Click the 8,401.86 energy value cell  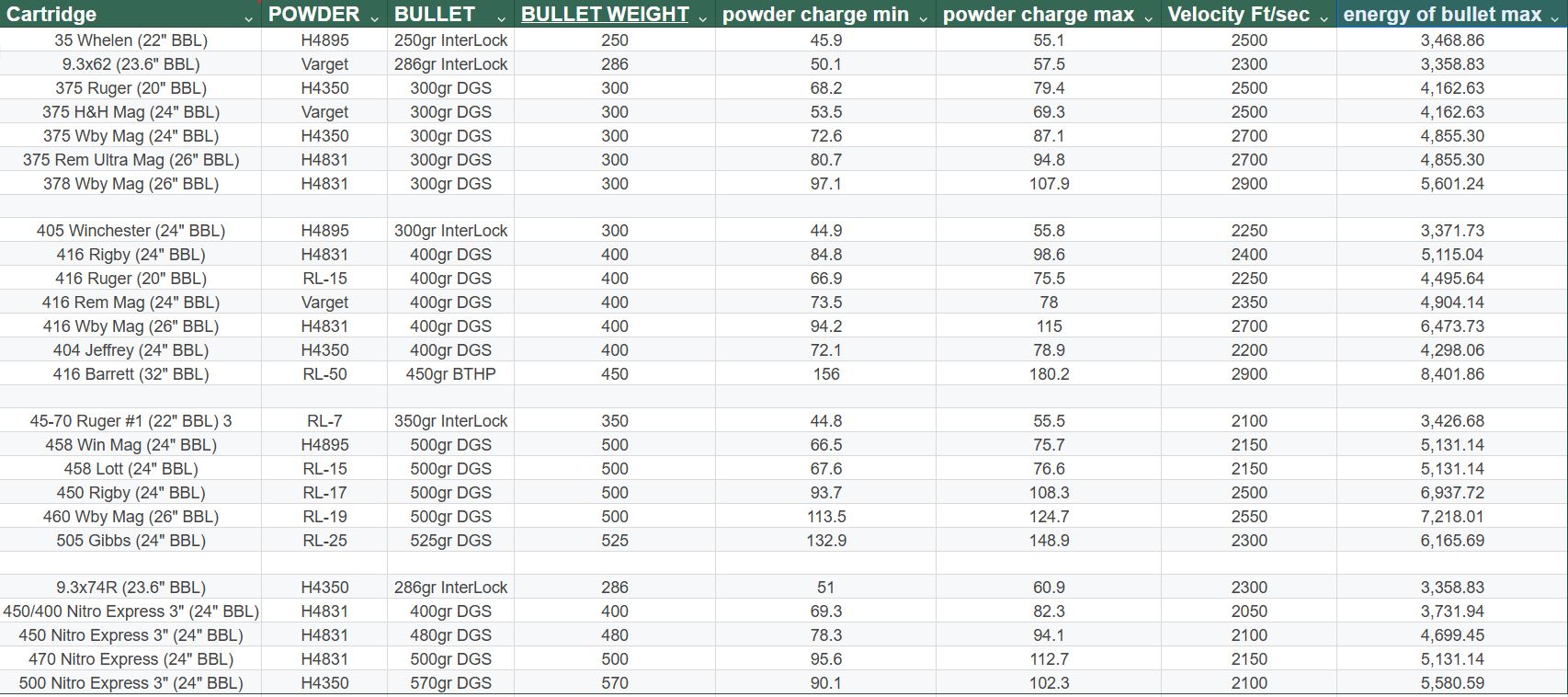[x=1451, y=374]
